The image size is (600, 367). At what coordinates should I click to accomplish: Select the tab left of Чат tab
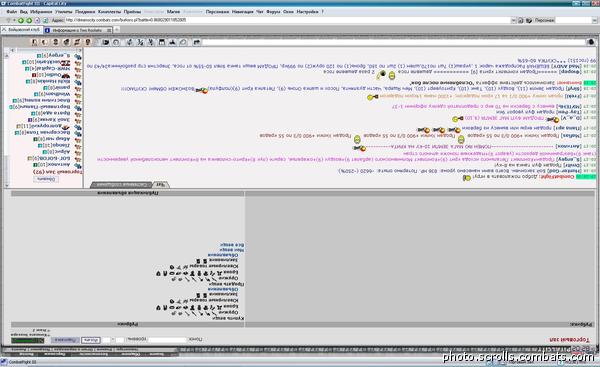(x=122, y=185)
